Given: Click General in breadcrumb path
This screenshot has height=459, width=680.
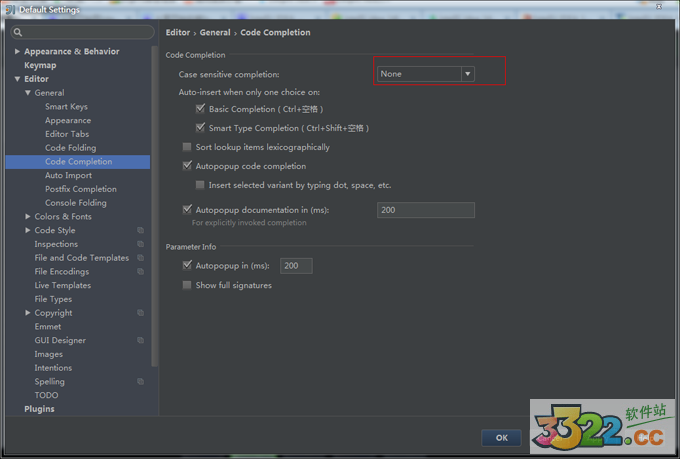Looking at the screenshot, I should click(215, 33).
